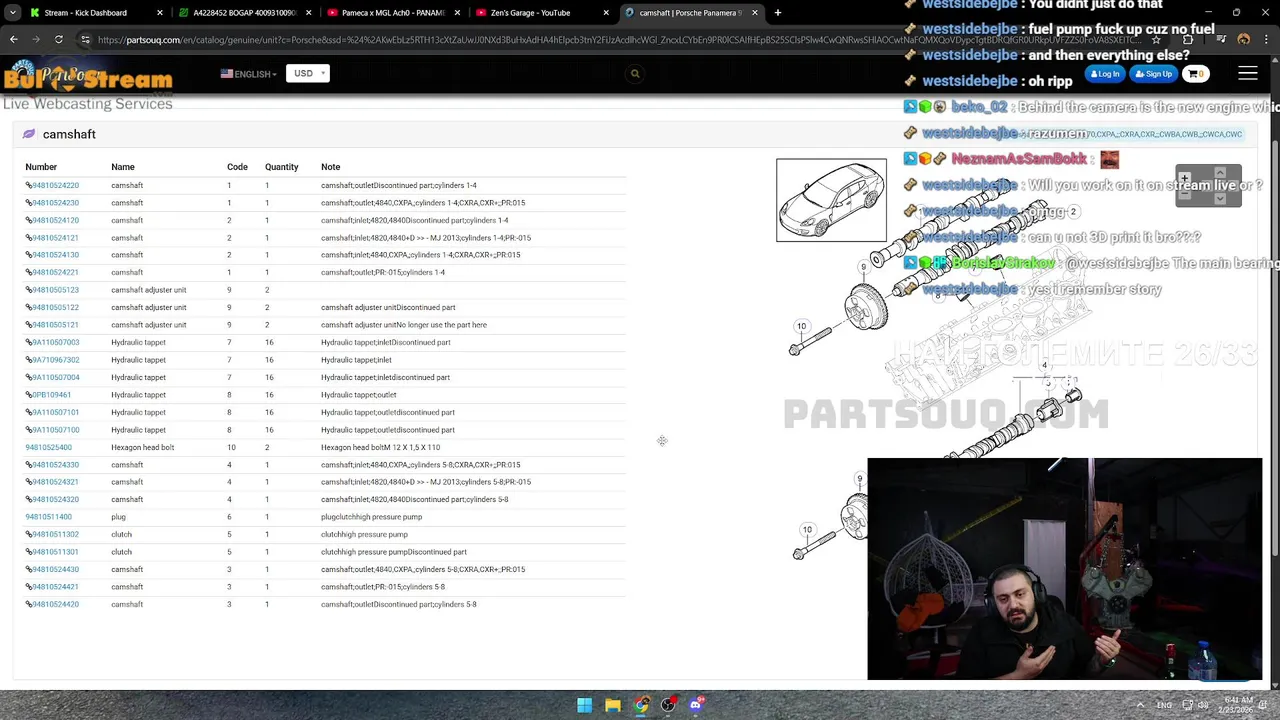Click note 'camshaft adjuster unitNo longer use the part here'

[x=404, y=325]
